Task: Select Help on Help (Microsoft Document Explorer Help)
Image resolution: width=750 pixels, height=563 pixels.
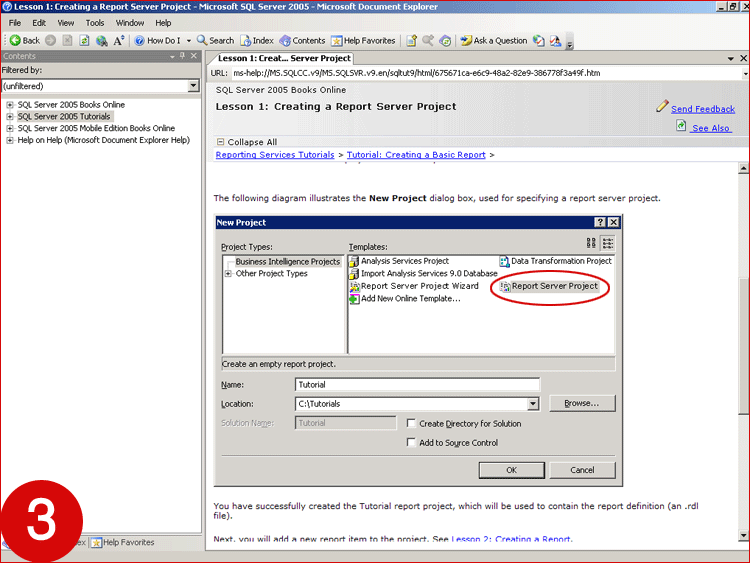Action: (x=104, y=140)
